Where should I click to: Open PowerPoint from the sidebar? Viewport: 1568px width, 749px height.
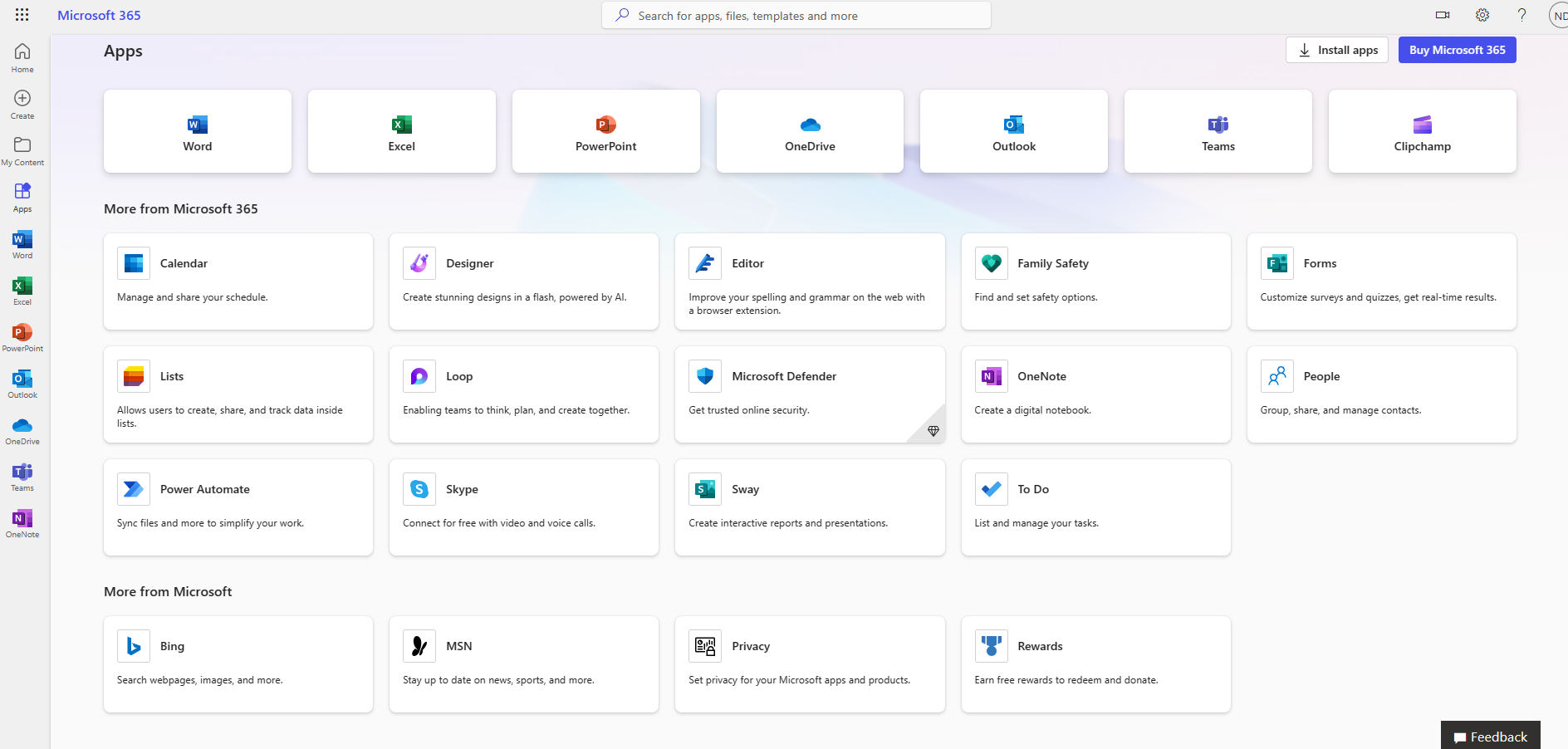pyautogui.click(x=22, y=337)
